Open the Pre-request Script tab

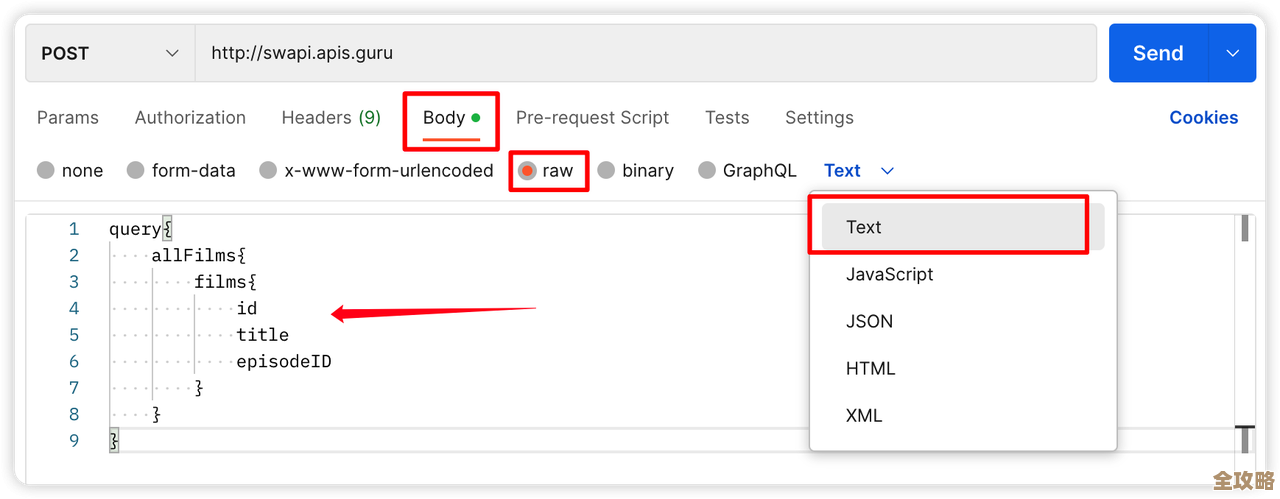pyautogui.click(x=592, y=118)
